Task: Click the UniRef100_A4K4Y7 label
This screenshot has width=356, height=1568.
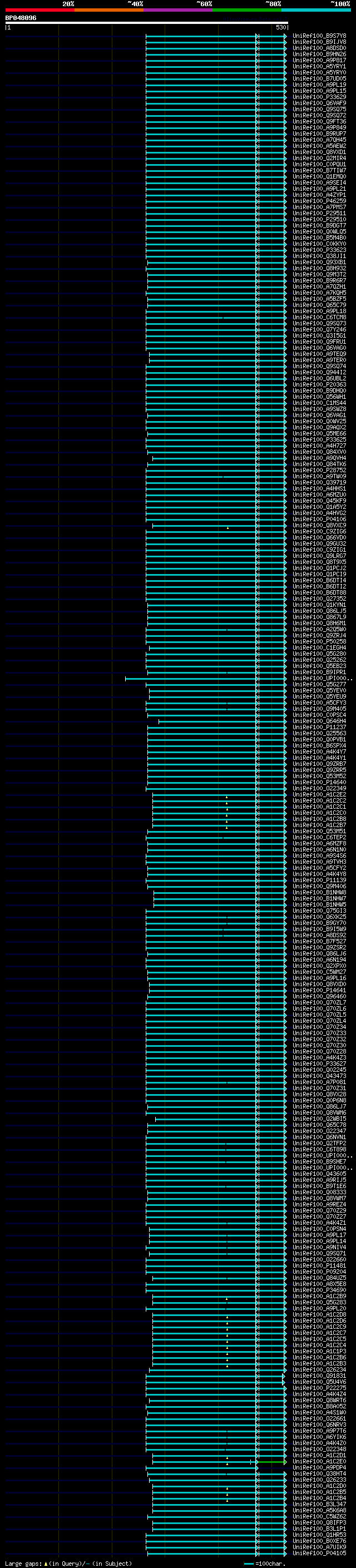Action: [319, 752]
